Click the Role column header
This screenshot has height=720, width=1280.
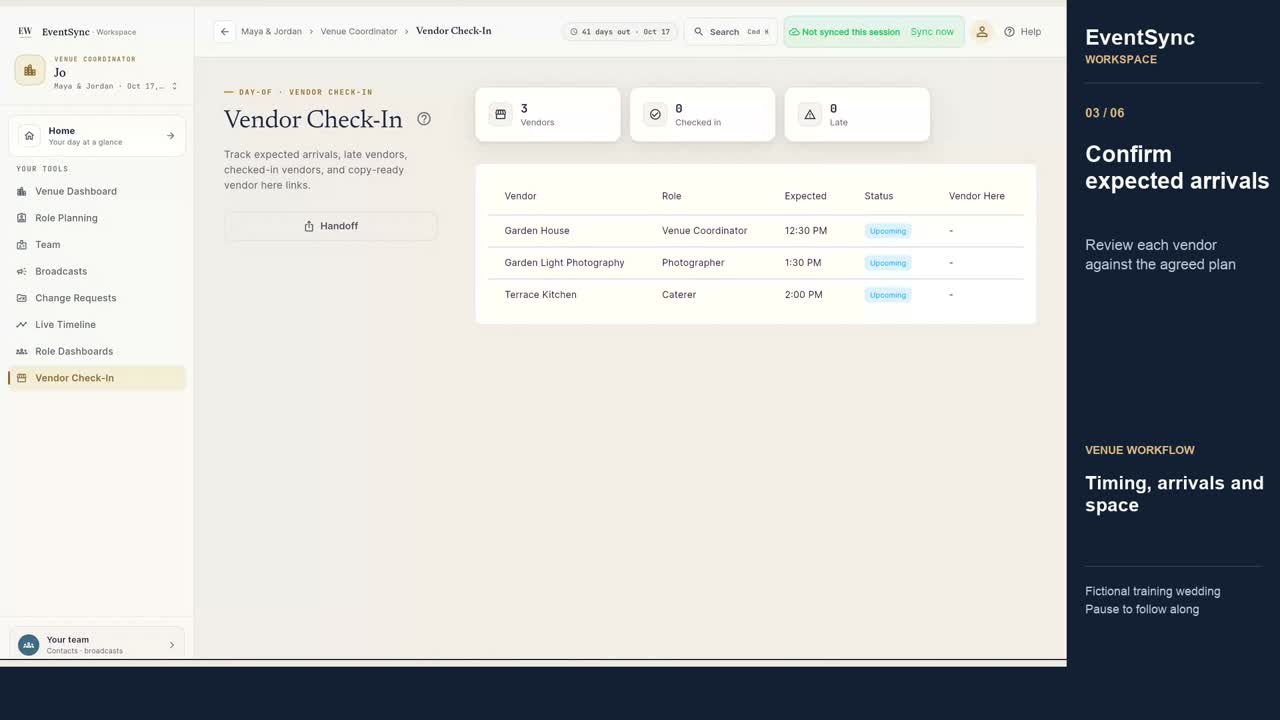(x=671, y=196)
